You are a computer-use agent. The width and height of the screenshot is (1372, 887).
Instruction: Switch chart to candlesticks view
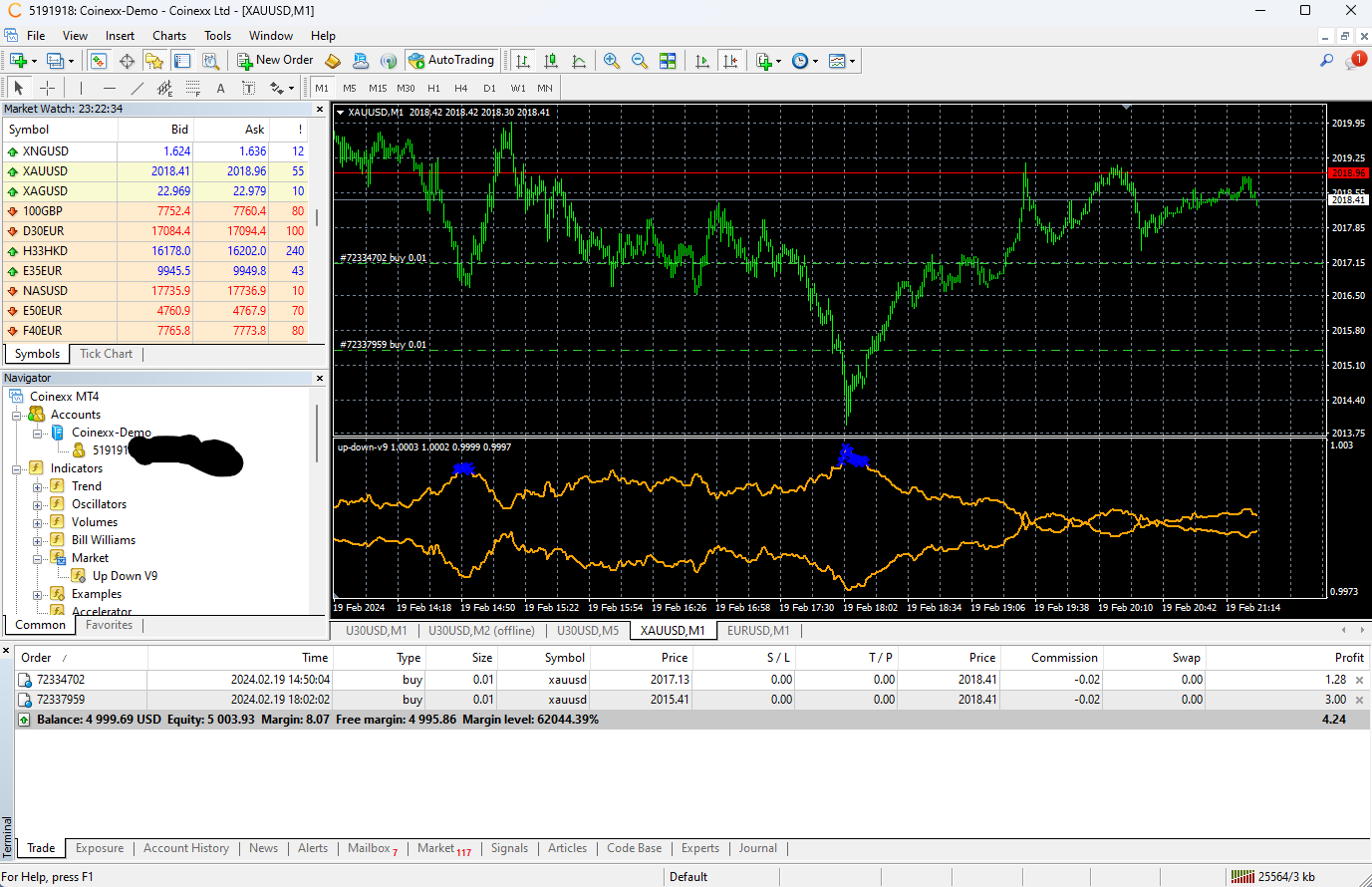pos(551,61)
